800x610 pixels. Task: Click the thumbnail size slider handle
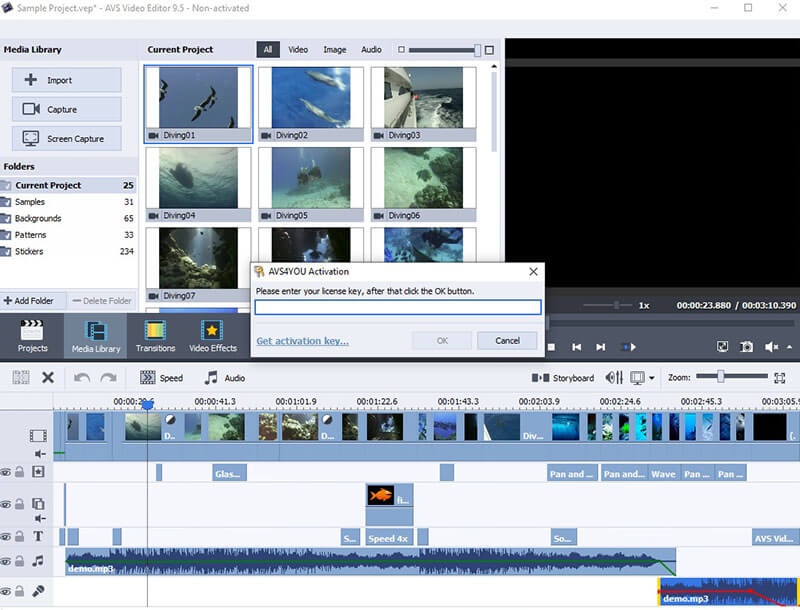pos(477,50)
